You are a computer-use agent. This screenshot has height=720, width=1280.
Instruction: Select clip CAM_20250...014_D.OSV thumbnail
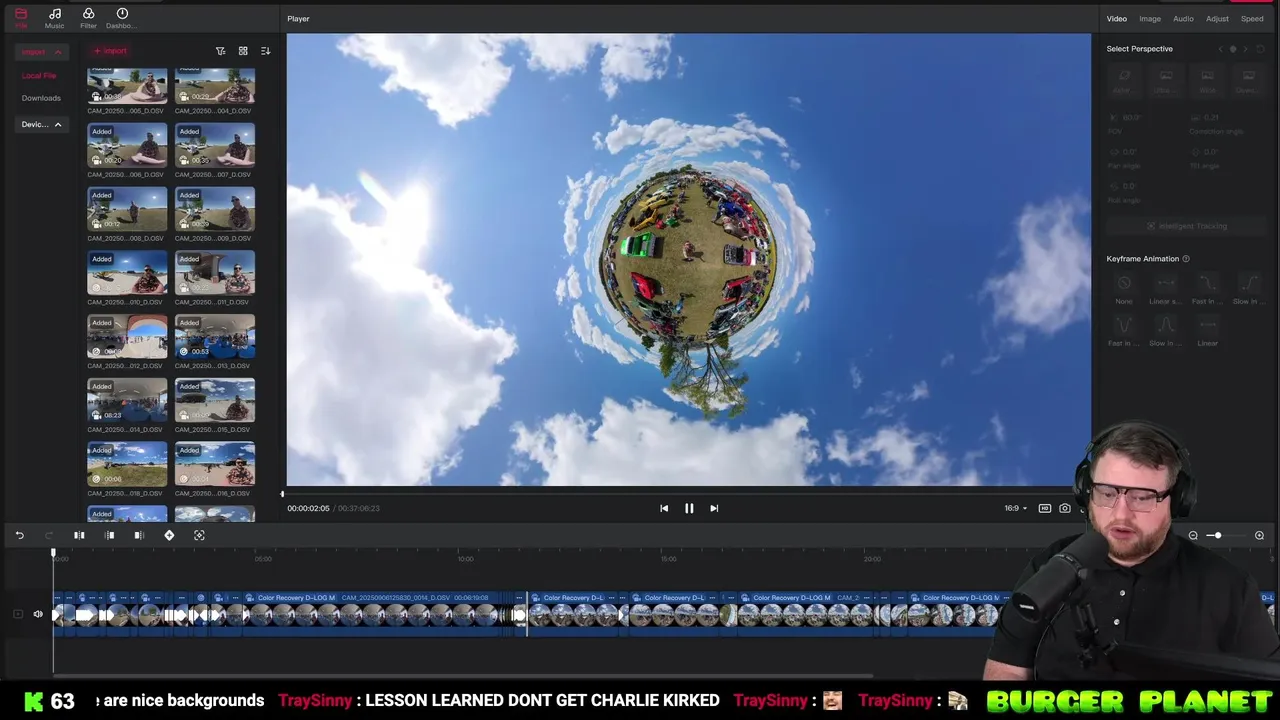click(x=127, y=400)
